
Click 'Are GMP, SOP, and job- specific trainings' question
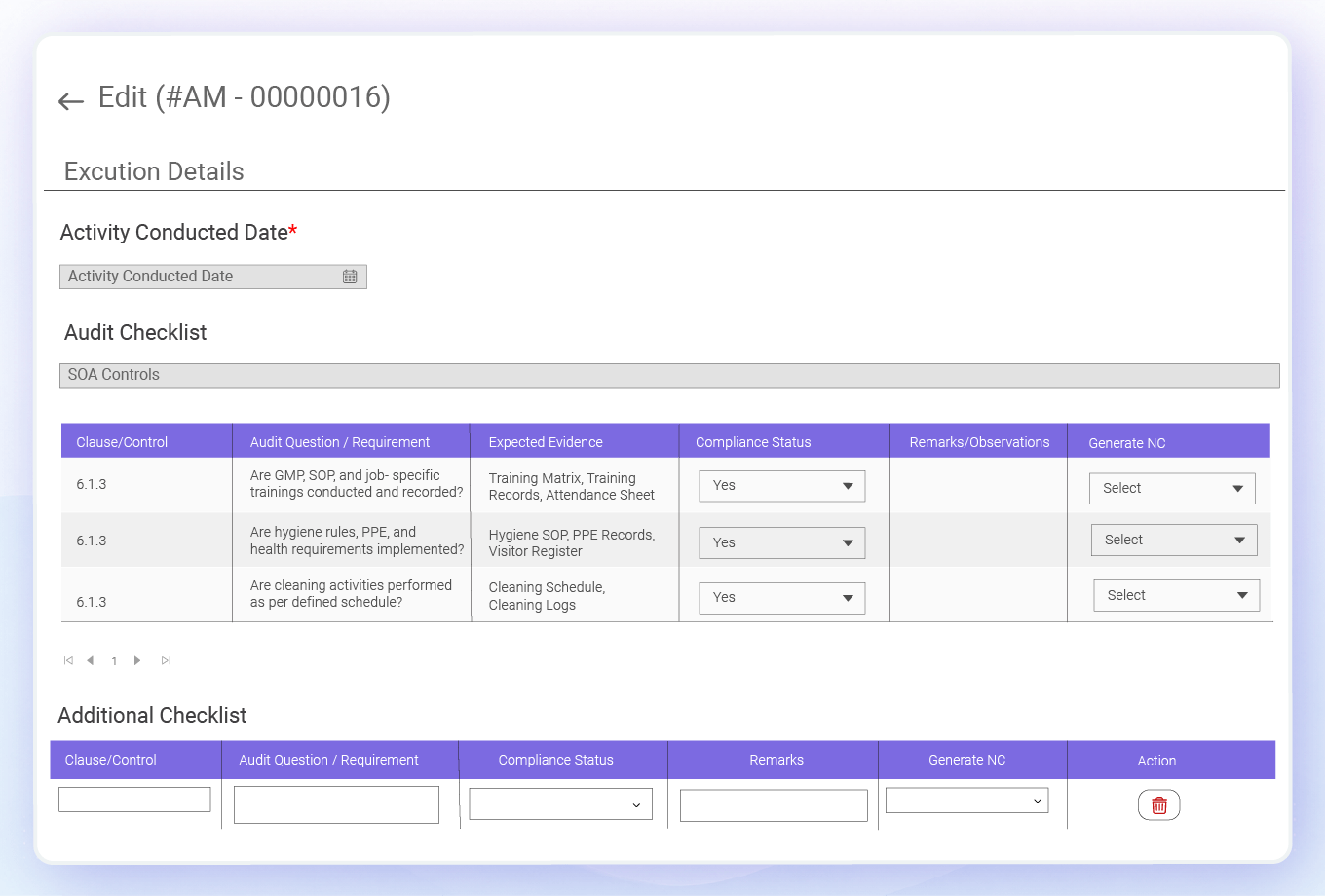[357, 484]
